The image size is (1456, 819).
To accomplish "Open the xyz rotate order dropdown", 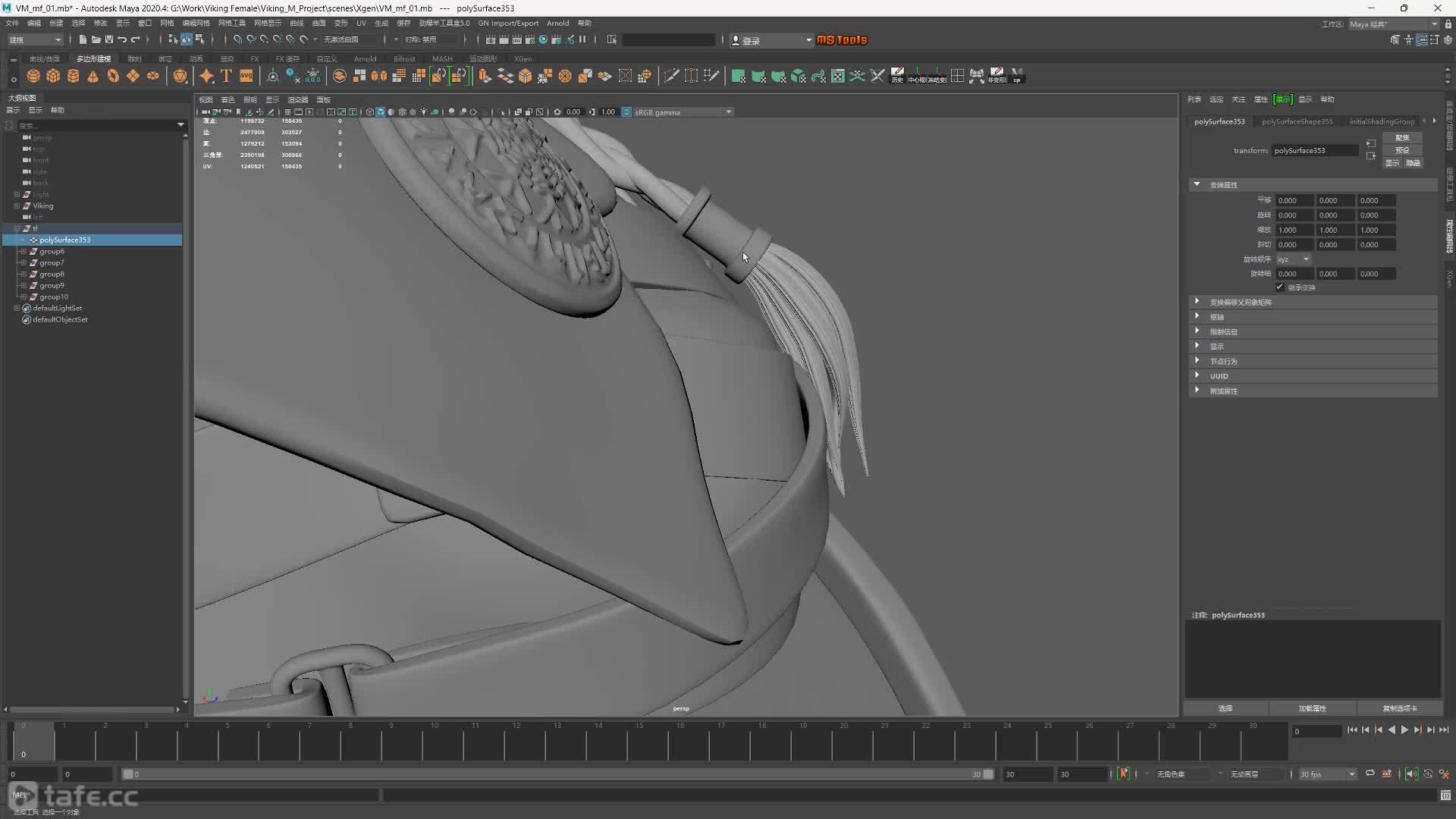I will coord(1293,259).
